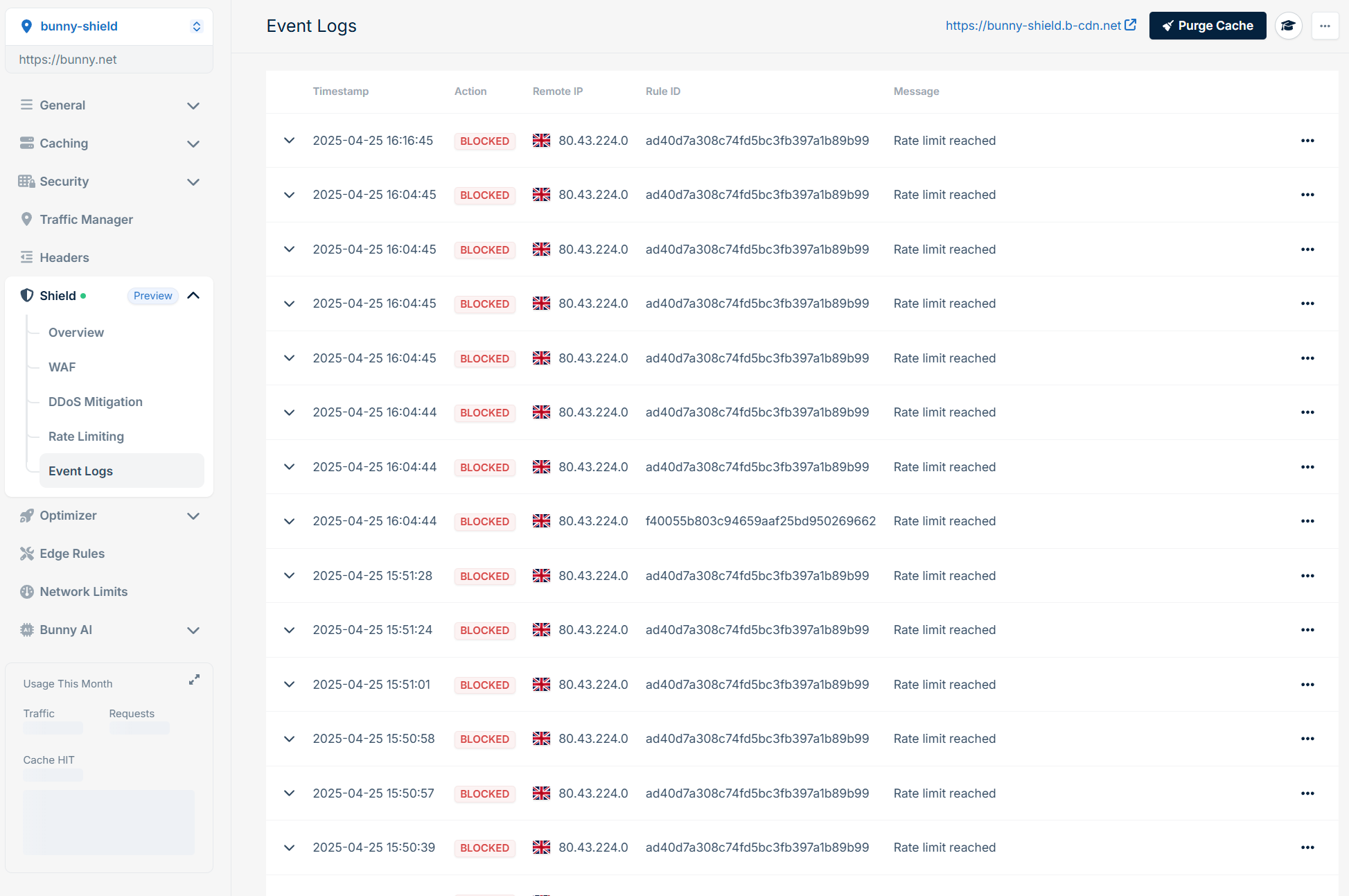This screenshot has width=1349, height=896.
Task: Click the Rule ID column header
Action: tap(663, 91)
